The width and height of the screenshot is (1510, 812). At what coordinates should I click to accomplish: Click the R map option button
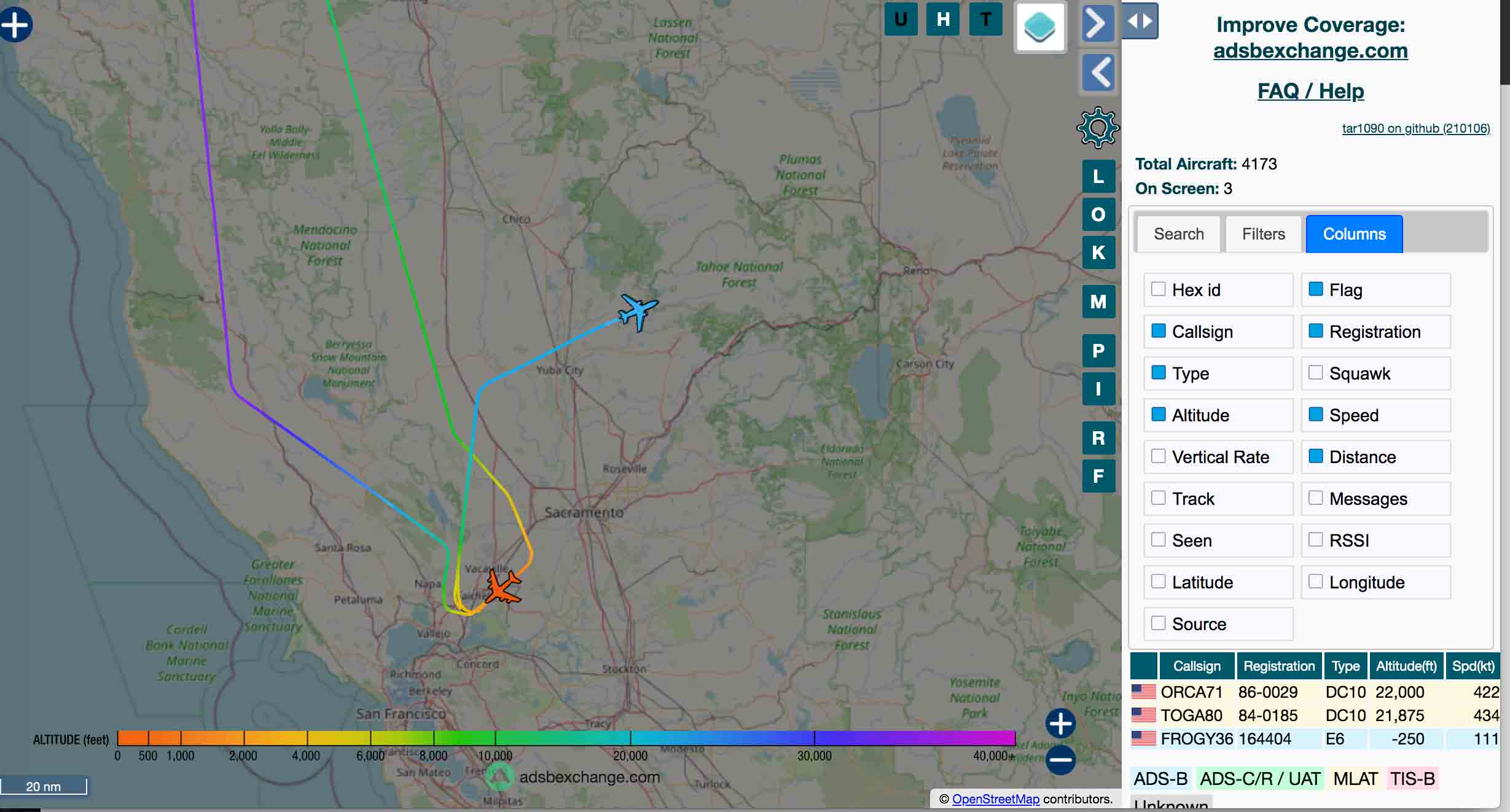click(1098, 438)
